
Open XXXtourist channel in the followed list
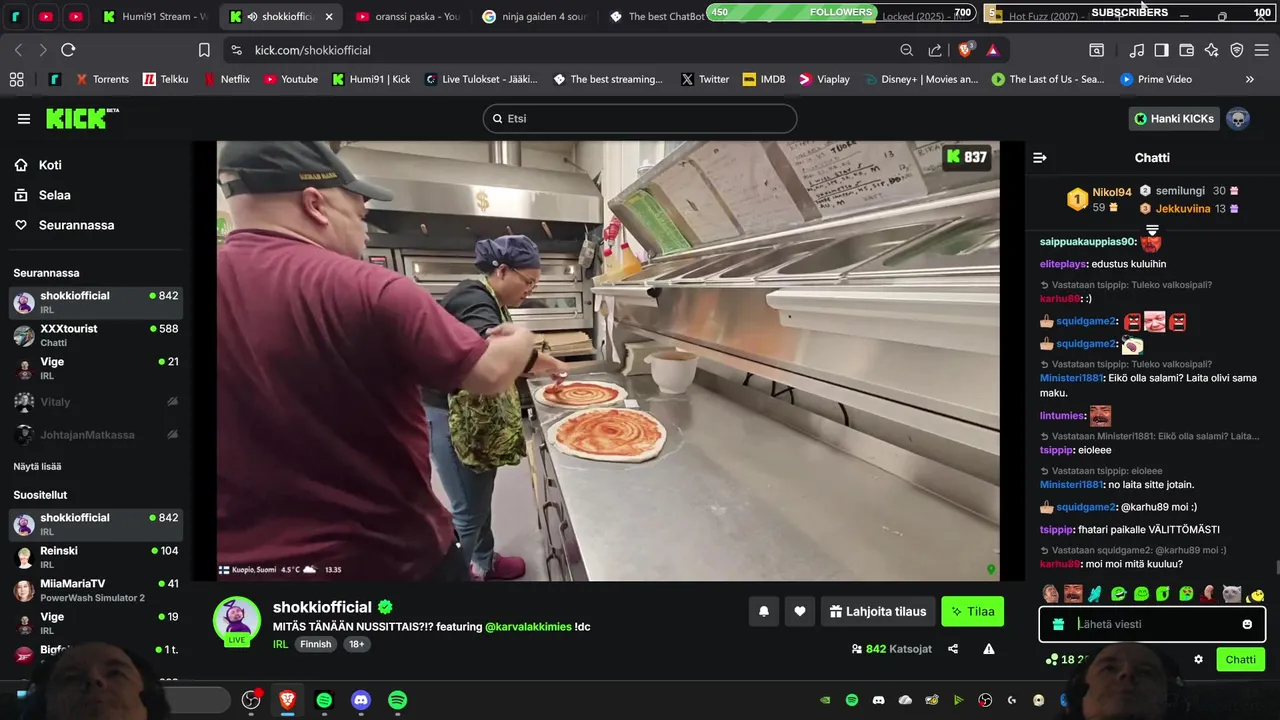click(96, 336)
